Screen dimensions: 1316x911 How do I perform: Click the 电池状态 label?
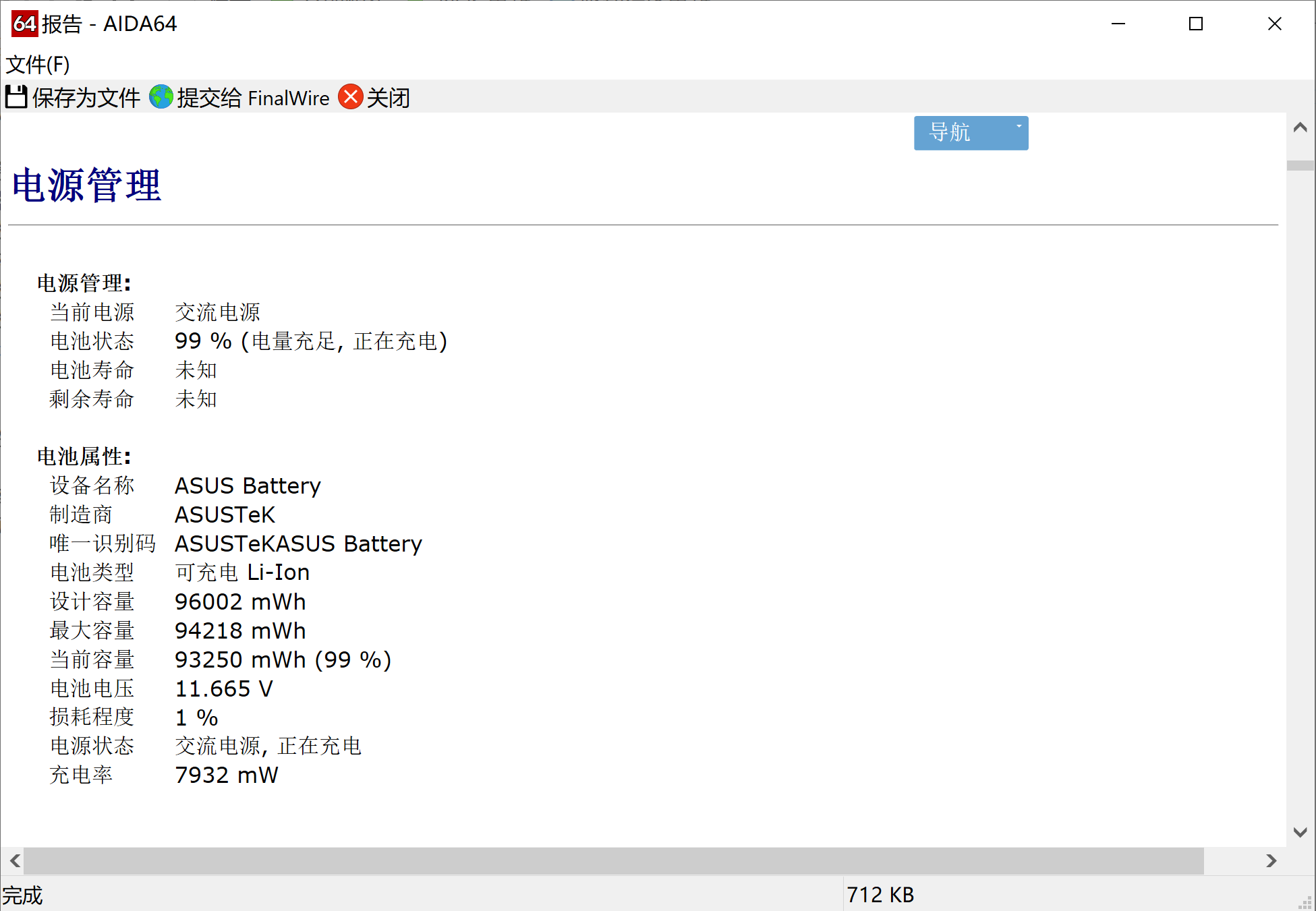click(x=92, y=341)
